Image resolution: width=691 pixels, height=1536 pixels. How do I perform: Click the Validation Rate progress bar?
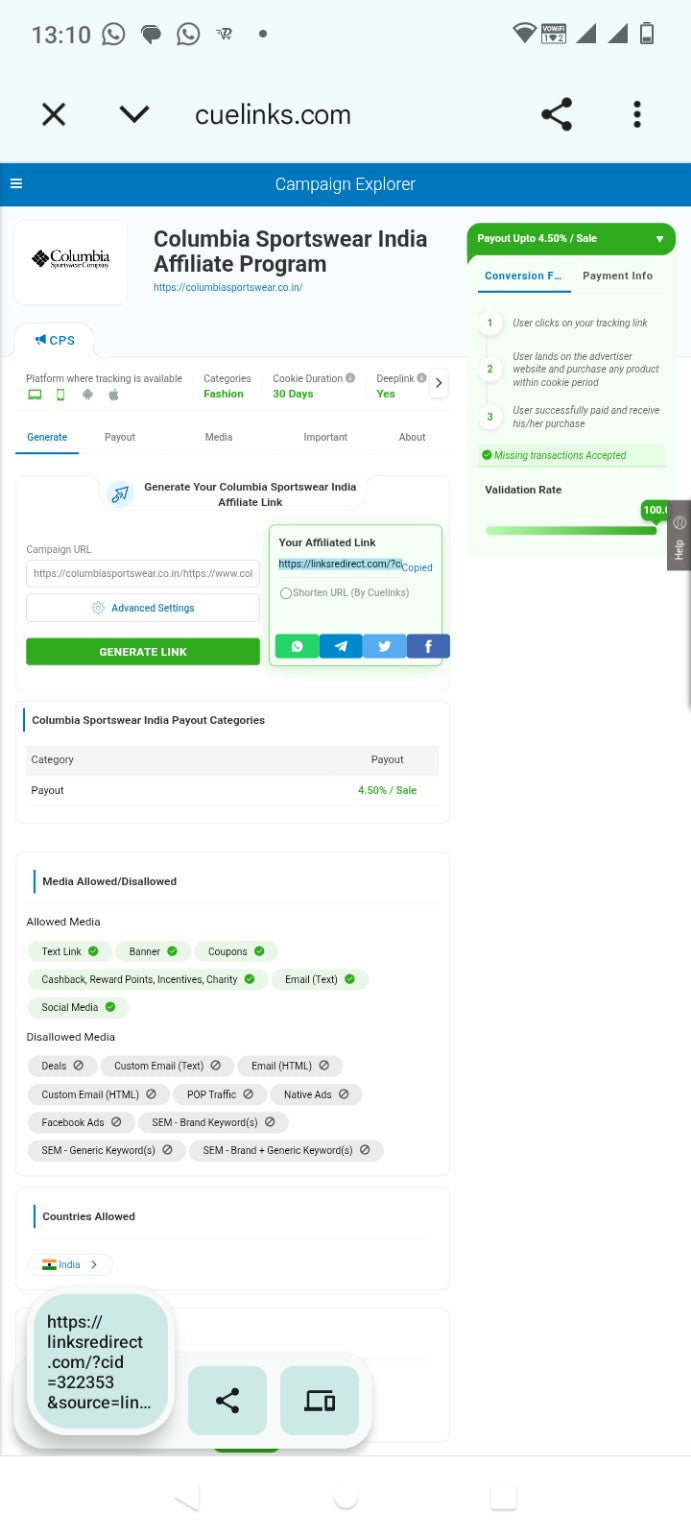point(571,530)
